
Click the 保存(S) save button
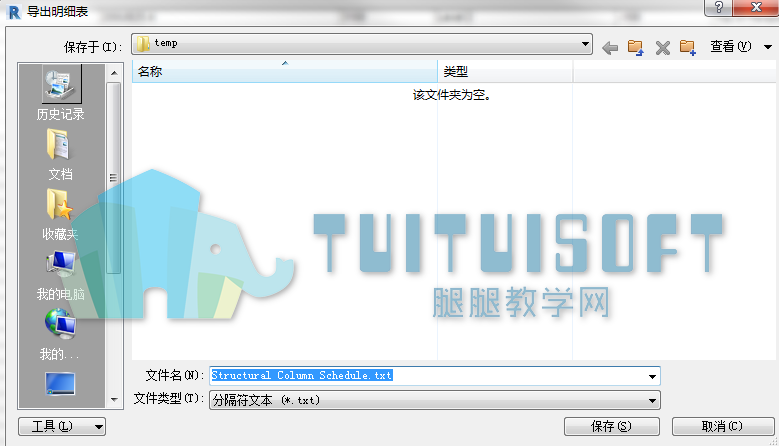[612, 427]
